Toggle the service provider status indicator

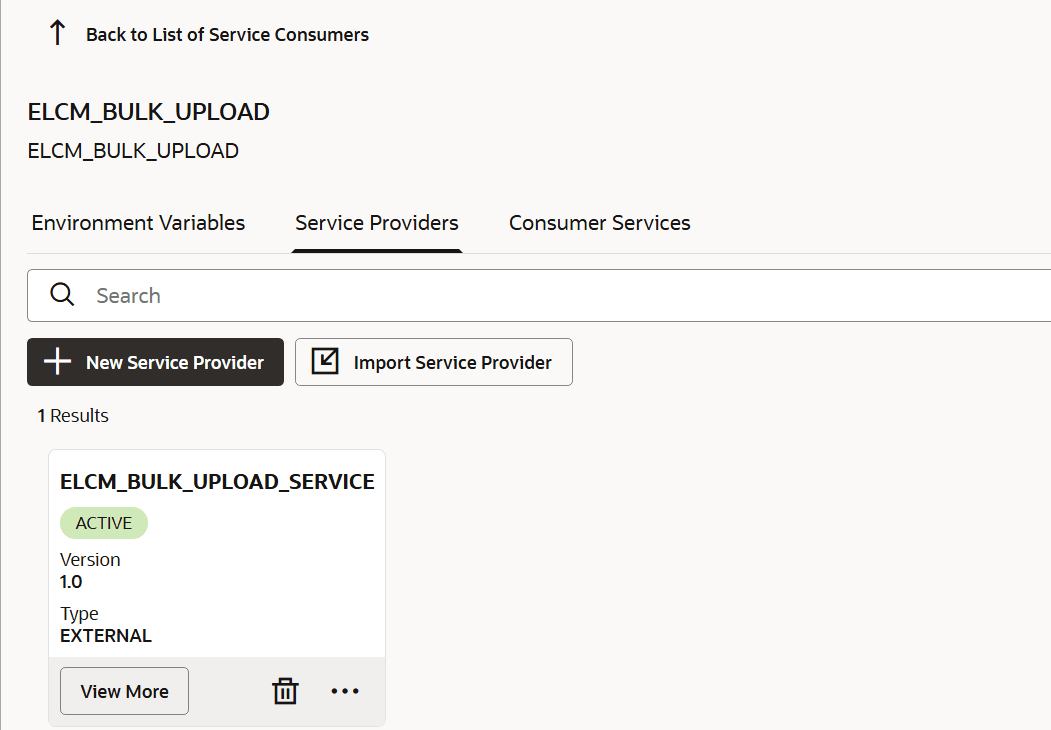(103, 522)
